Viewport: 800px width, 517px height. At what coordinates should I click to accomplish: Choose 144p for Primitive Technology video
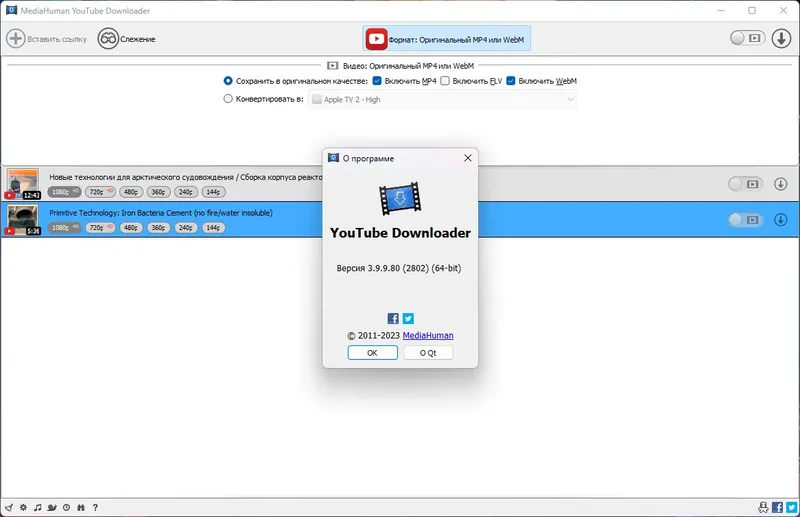click(x=213, y=228)
